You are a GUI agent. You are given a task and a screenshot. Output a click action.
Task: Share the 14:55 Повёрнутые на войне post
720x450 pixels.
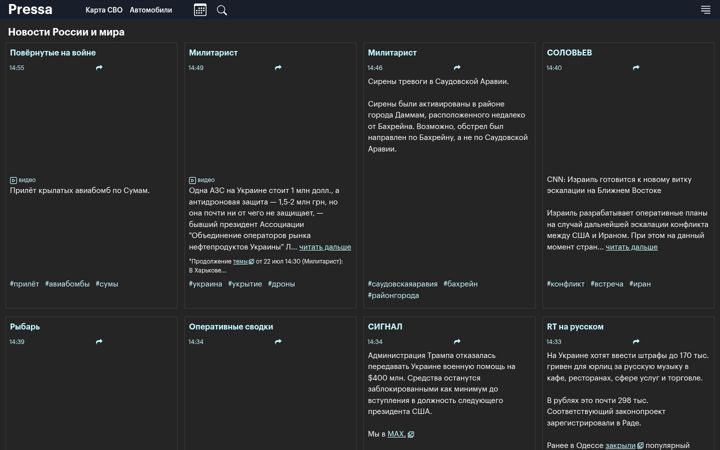coord(99,68)
